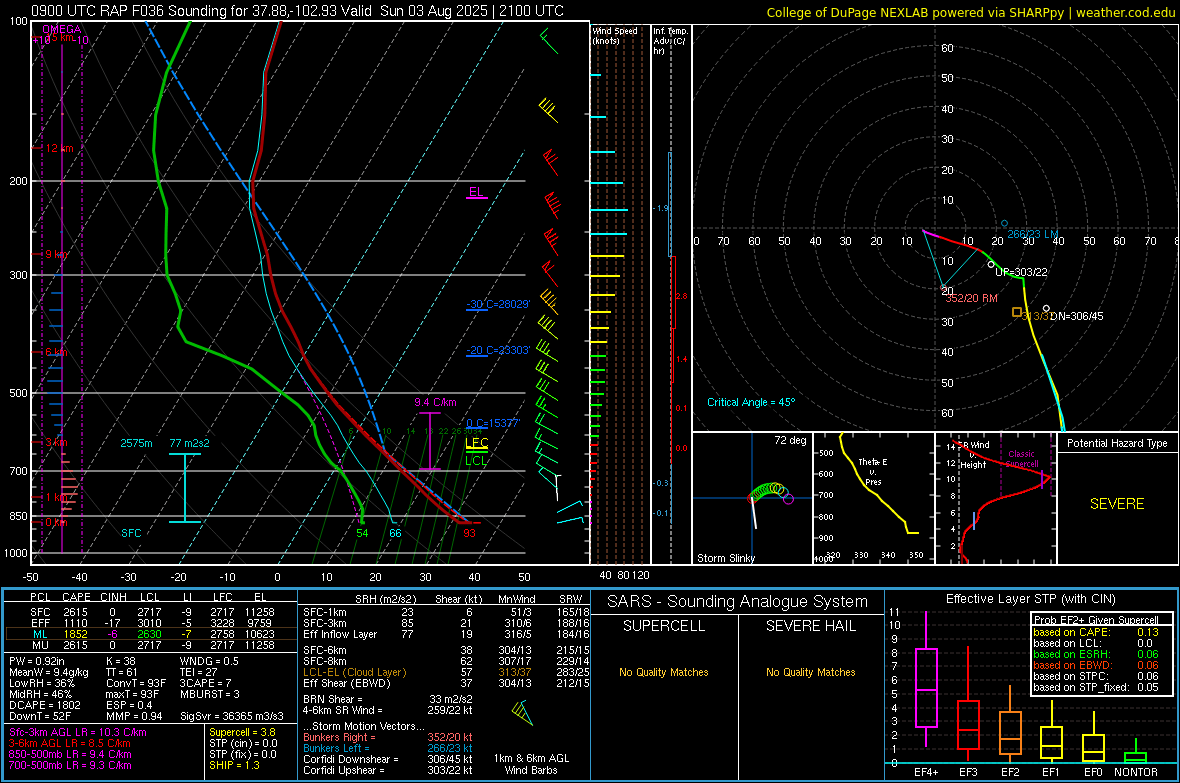Click the Classic Supercell label
This screenshot has height=783, width=1180.
point(1022,459)
